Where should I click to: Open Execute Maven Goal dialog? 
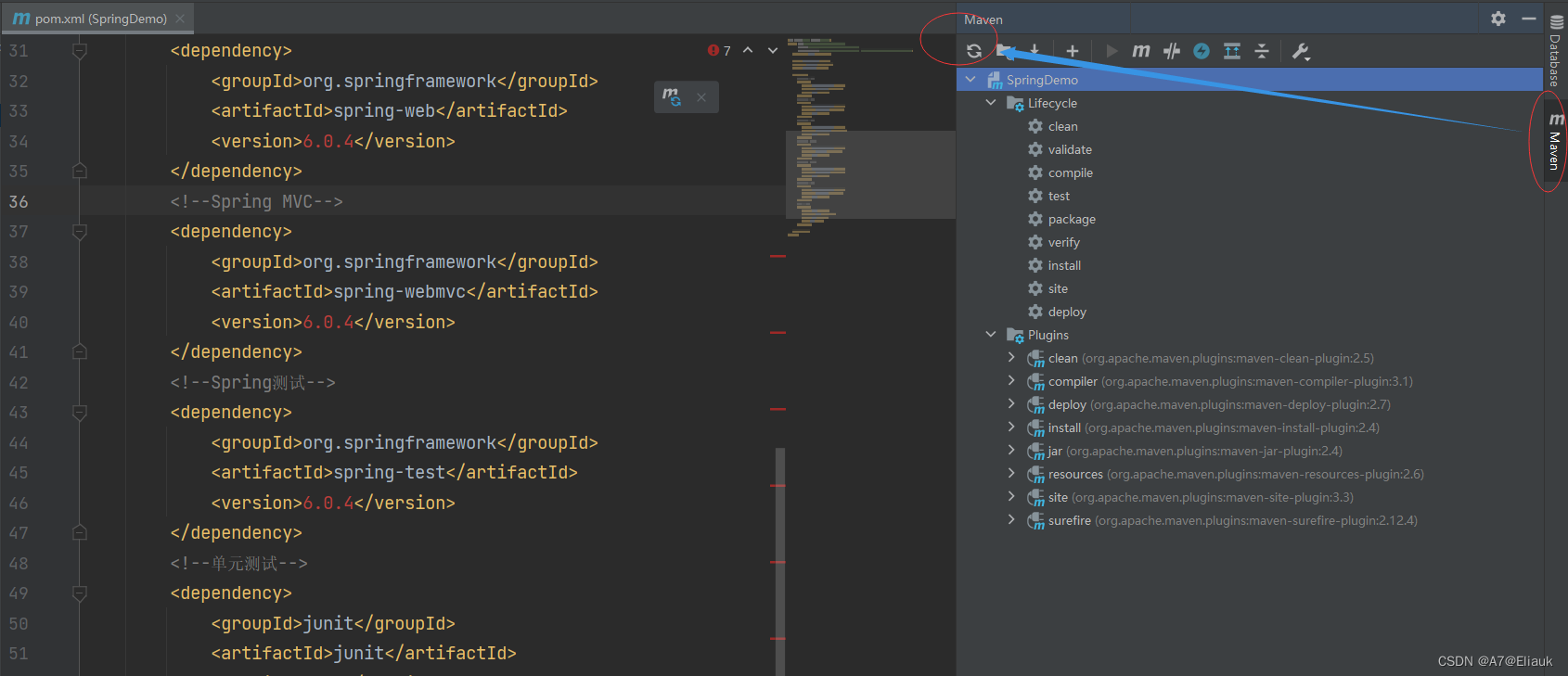point(1141,51)
